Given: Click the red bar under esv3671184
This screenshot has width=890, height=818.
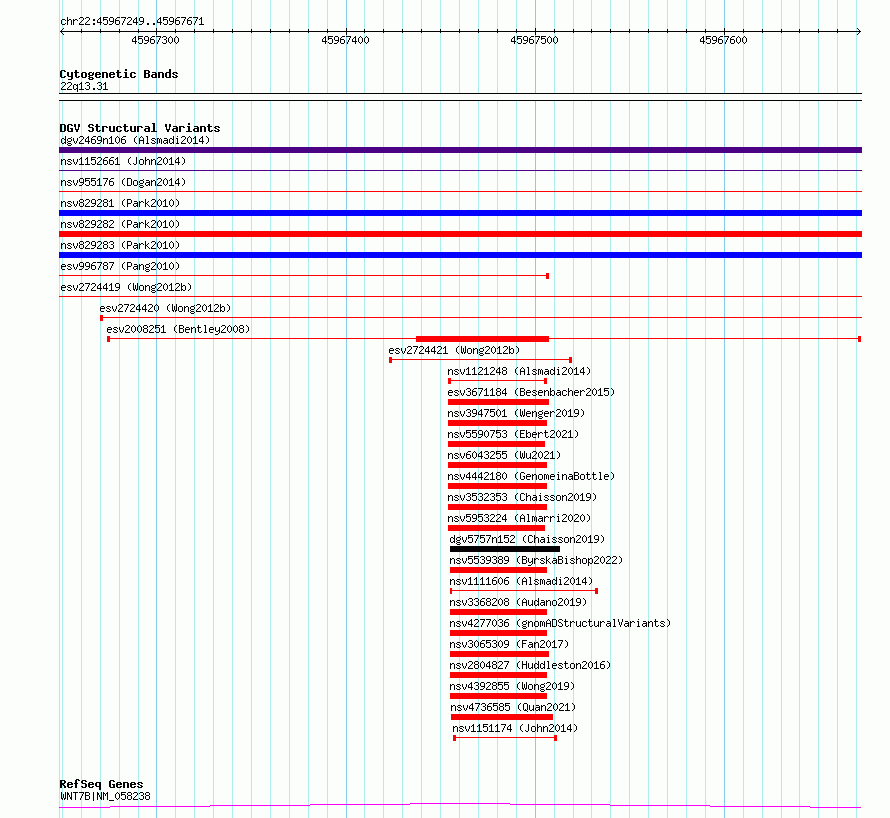Looking at the screenshot, I should pyautogui.click(x=498, y=402).
